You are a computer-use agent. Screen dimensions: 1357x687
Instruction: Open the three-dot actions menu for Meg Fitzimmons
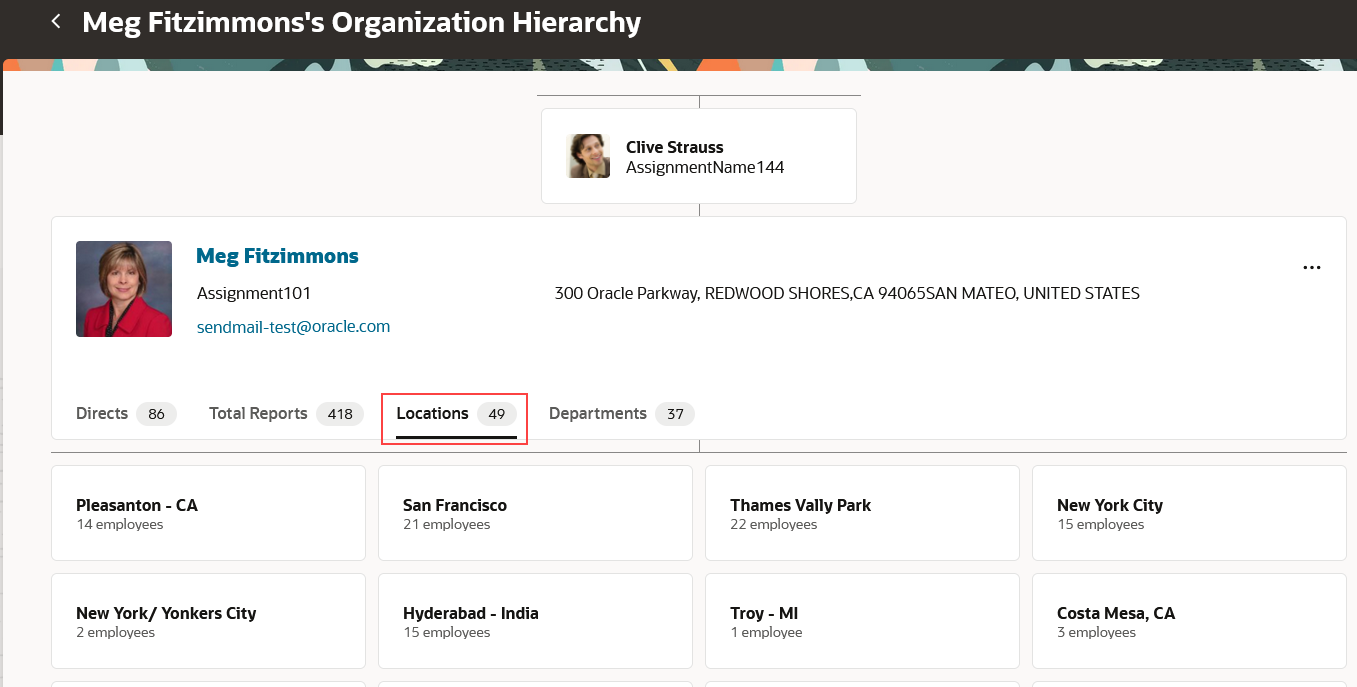1312,267
